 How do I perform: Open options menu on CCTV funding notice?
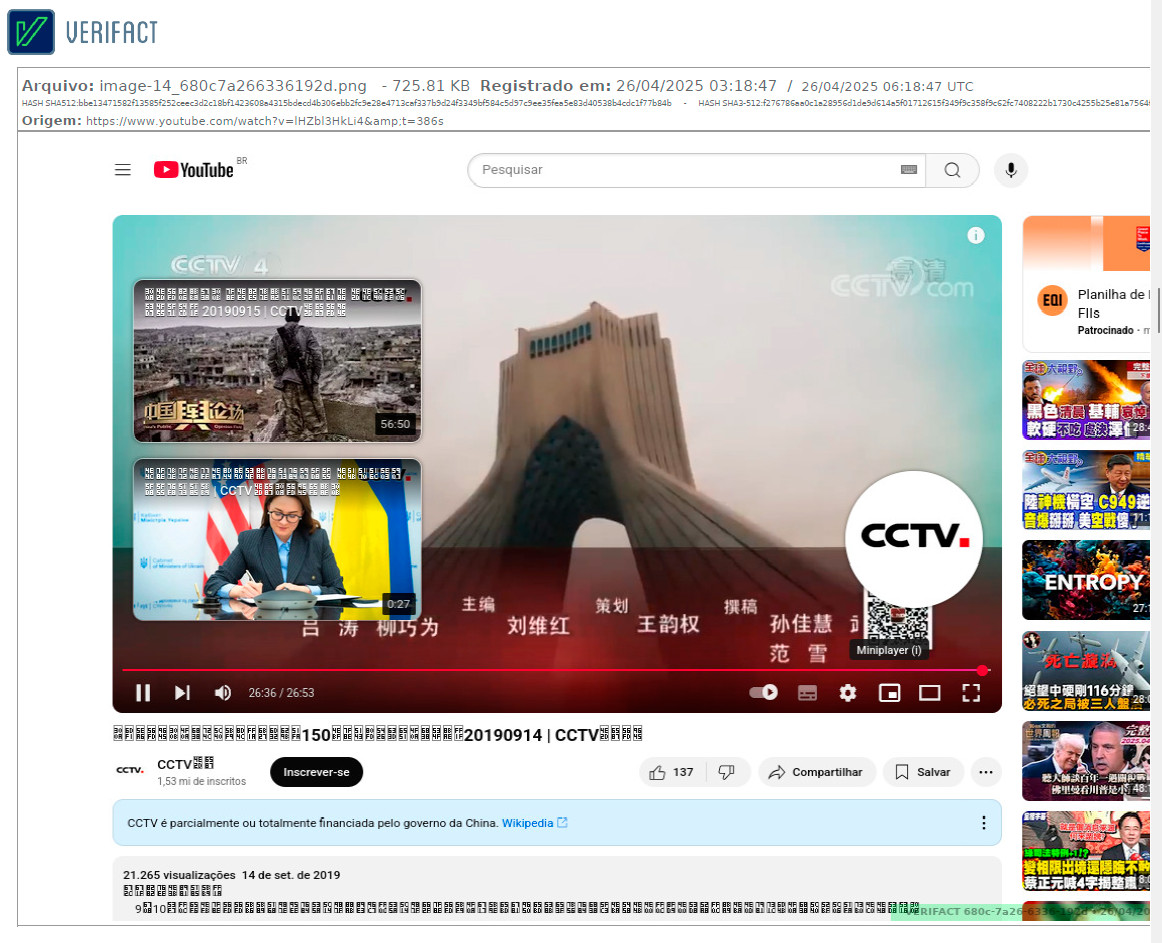coord(983,823)
